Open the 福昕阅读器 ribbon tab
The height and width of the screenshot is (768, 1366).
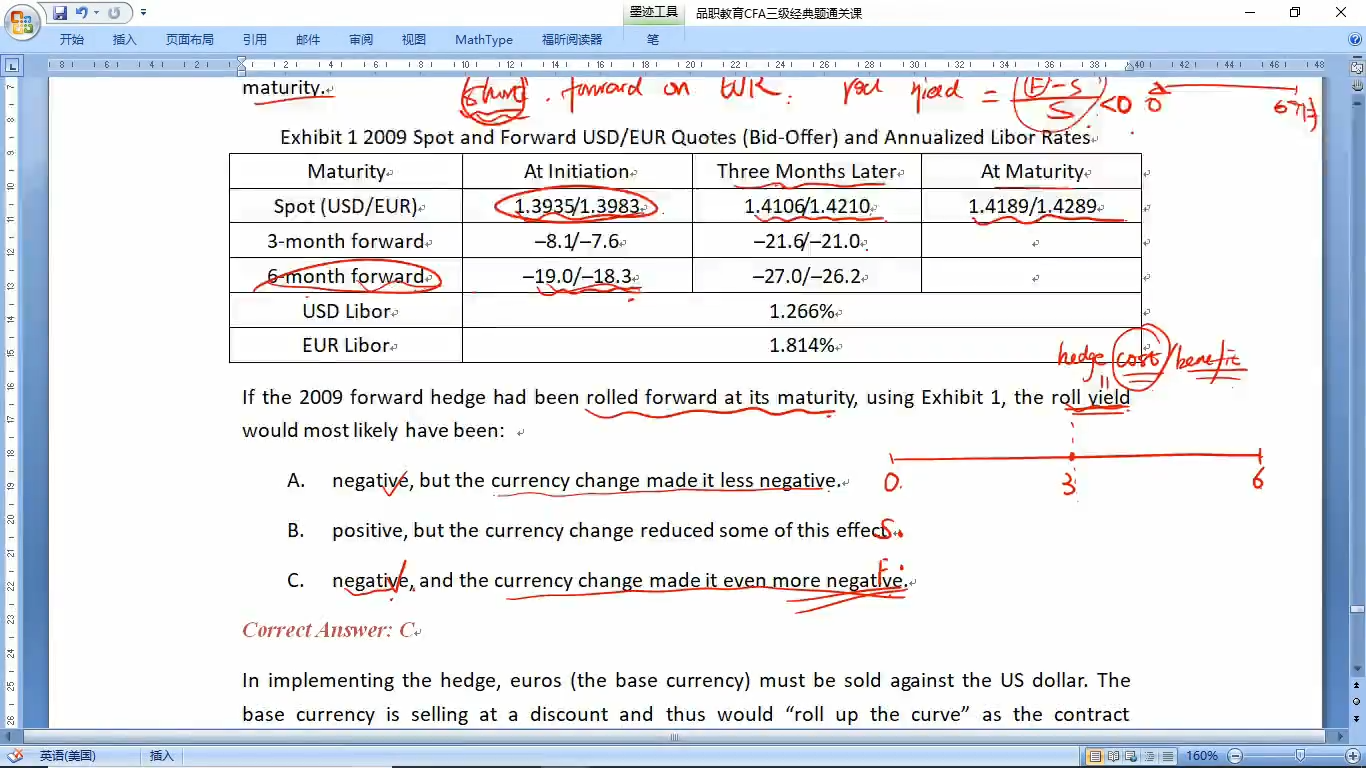572,39
